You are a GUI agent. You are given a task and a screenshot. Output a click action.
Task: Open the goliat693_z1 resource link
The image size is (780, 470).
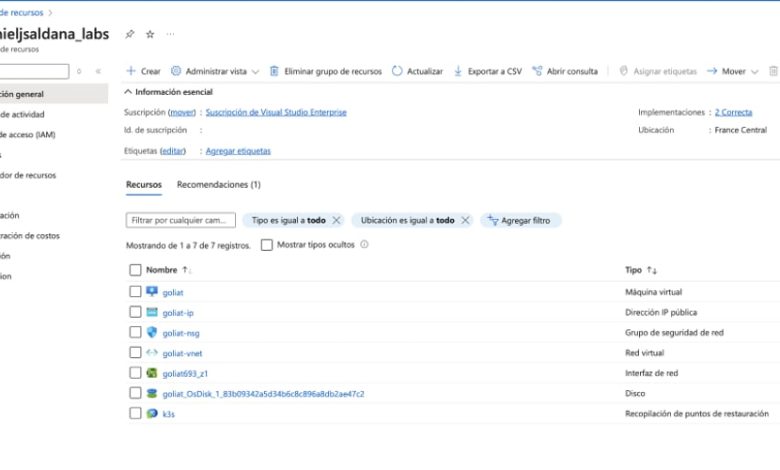tap(185, 374)
